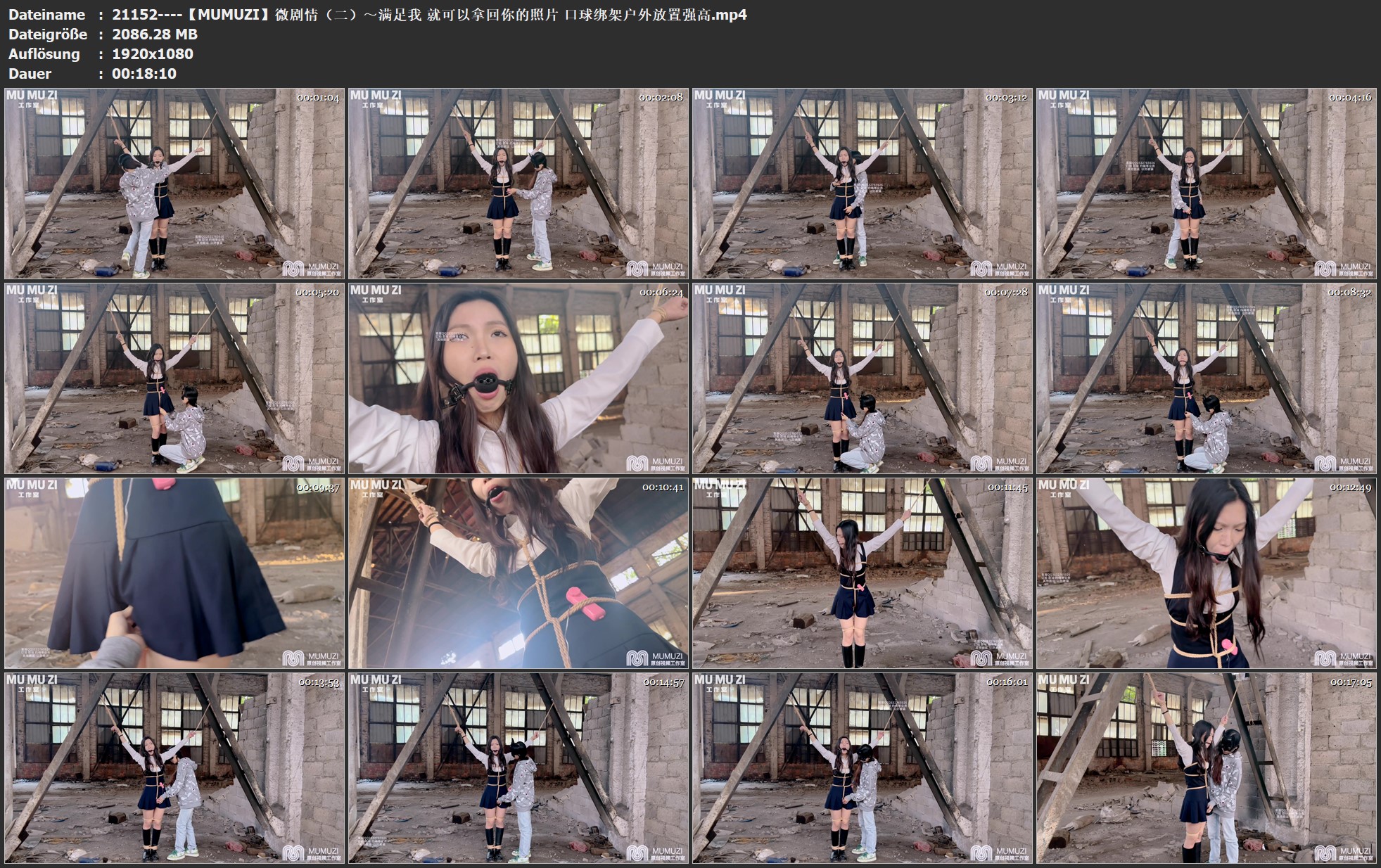Open the thumbnail at 00:05:20
This screenshot has height=868, width=1381.
point(174,378)
